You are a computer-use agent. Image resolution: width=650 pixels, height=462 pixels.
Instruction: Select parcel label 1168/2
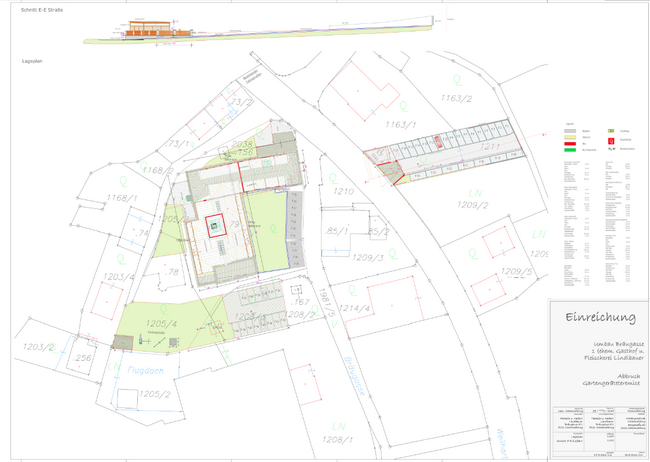[x=158, y=170]
